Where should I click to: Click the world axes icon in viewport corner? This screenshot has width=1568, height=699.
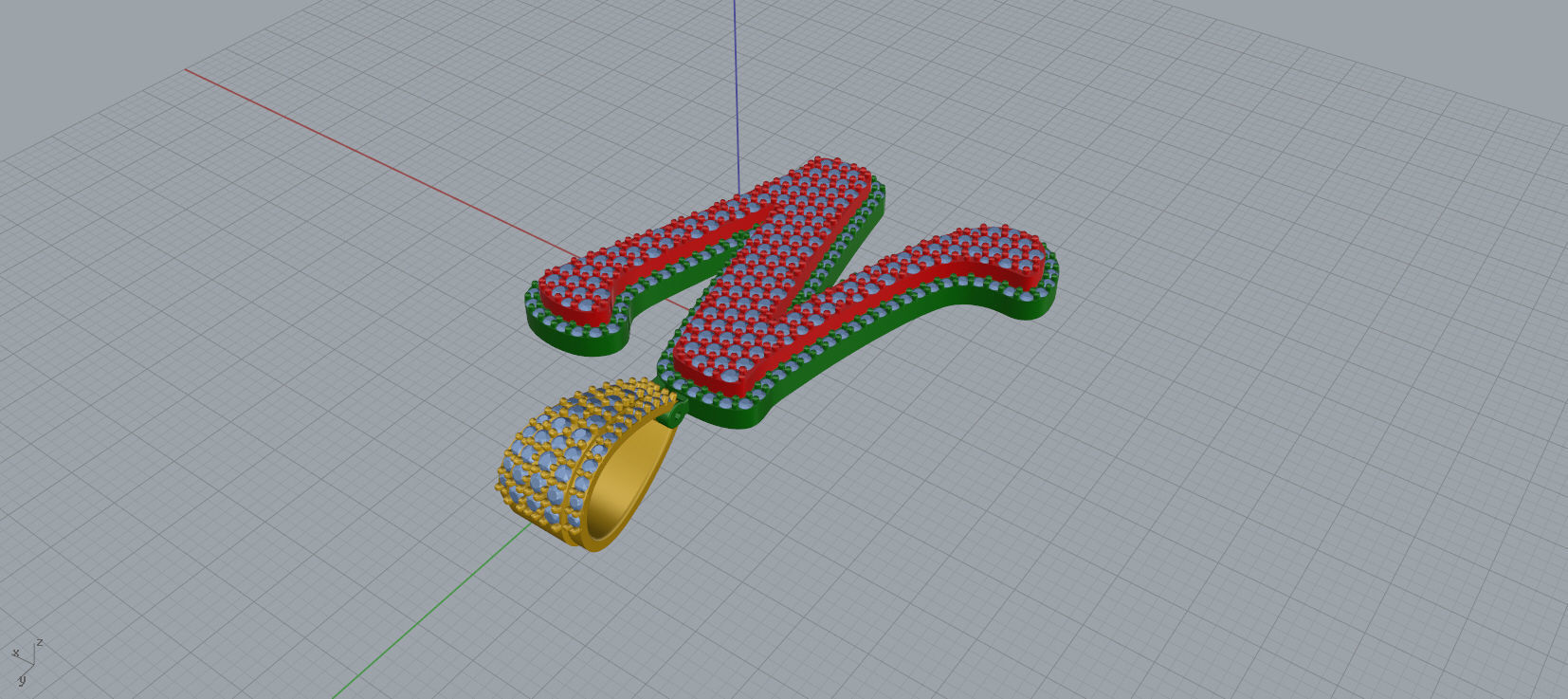tap(26, 661)
